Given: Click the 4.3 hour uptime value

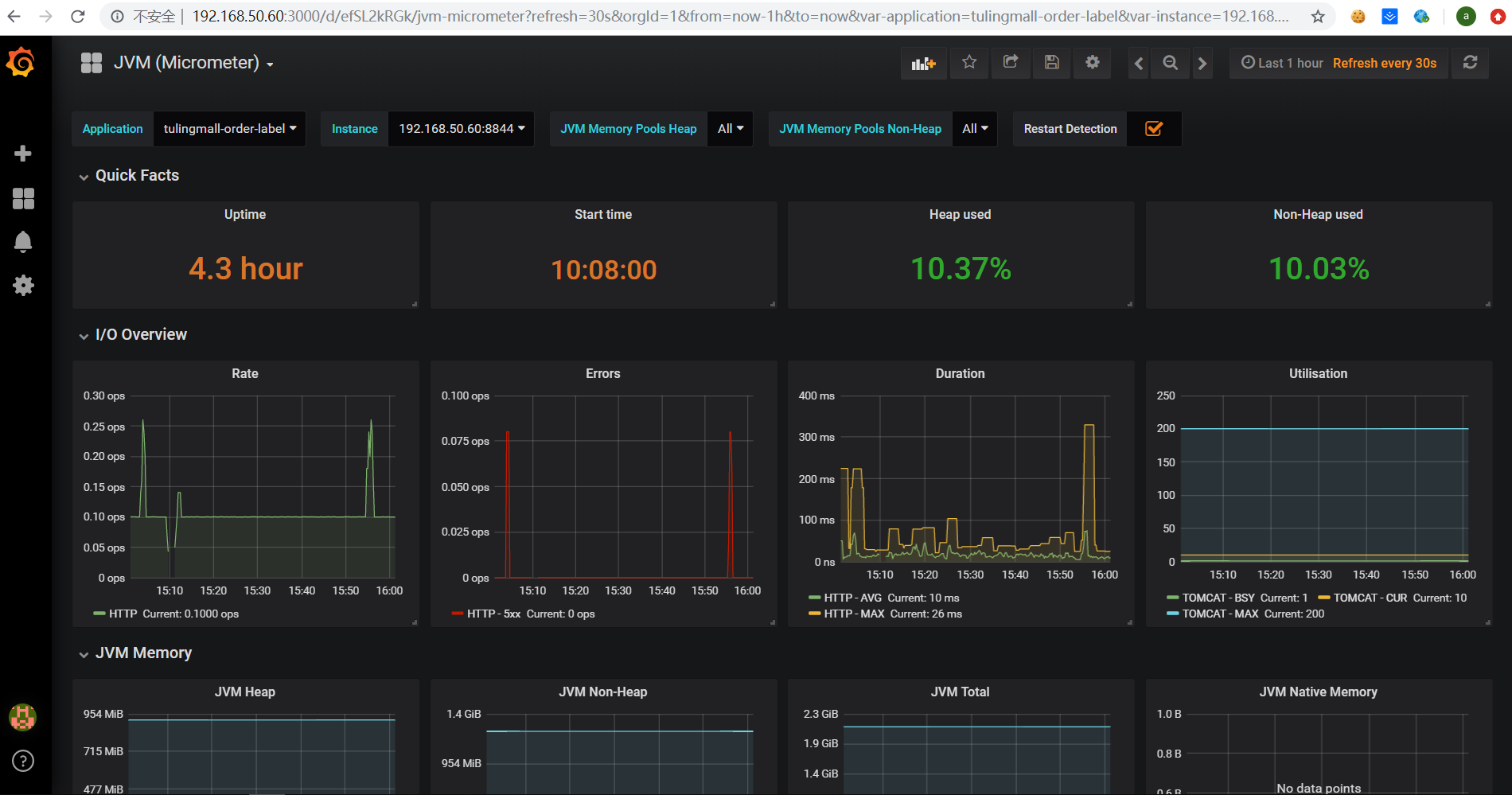Looking at the screenshot, I should click(x=246, y=269).
